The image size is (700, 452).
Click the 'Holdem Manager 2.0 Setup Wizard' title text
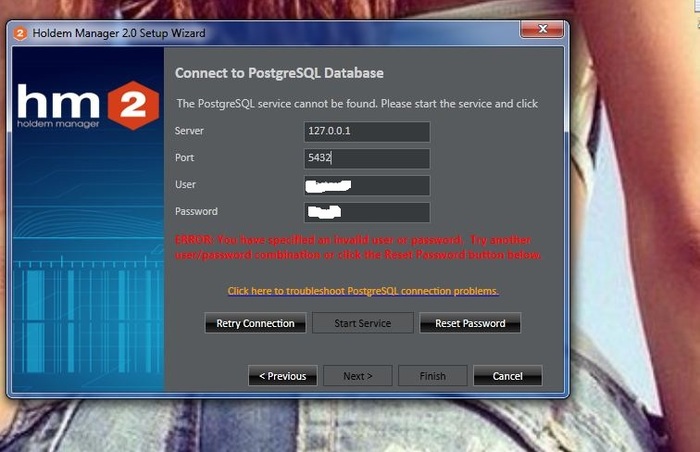[119, 33]
